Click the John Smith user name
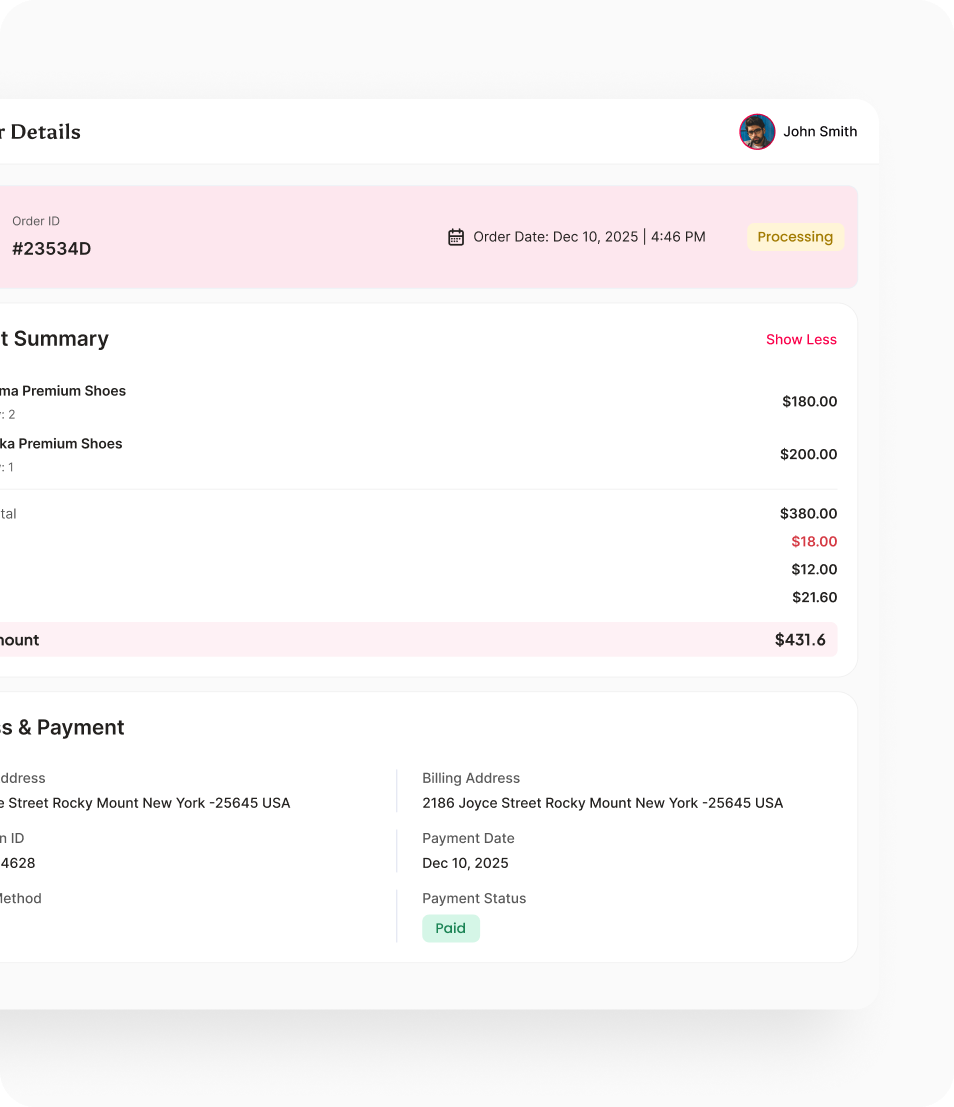This screenshot has height=1107, width=954. click(x=820, y=131)
